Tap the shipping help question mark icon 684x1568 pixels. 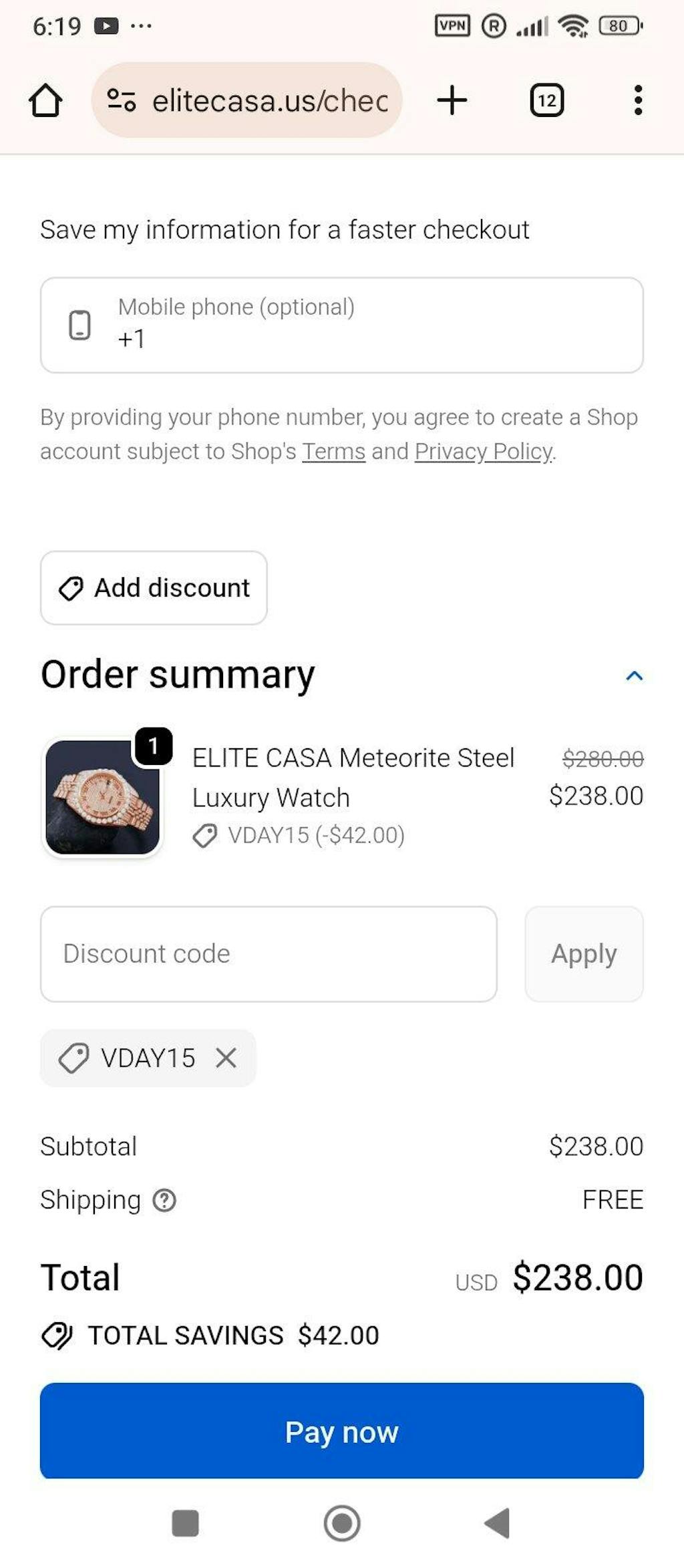pos(164,1201)
